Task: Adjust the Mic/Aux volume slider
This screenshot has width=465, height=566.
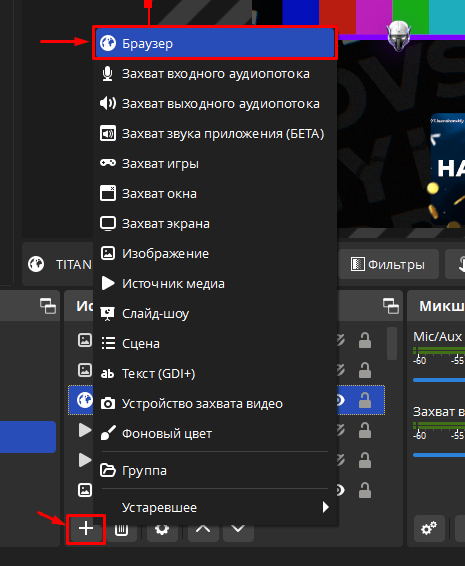Action: 439,380
